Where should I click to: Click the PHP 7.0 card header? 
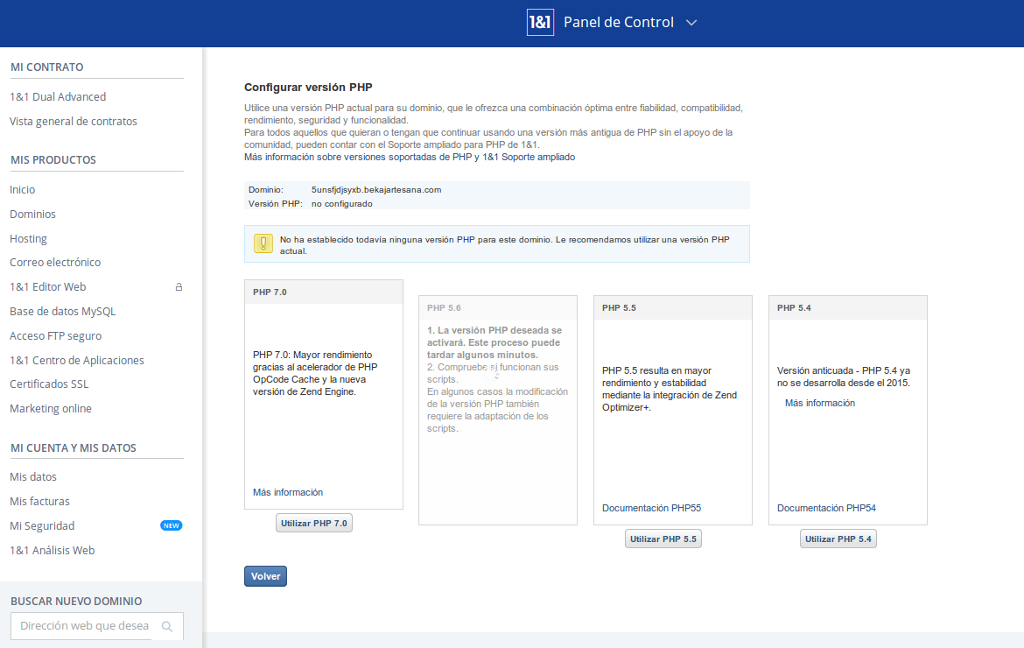[323, 292]
